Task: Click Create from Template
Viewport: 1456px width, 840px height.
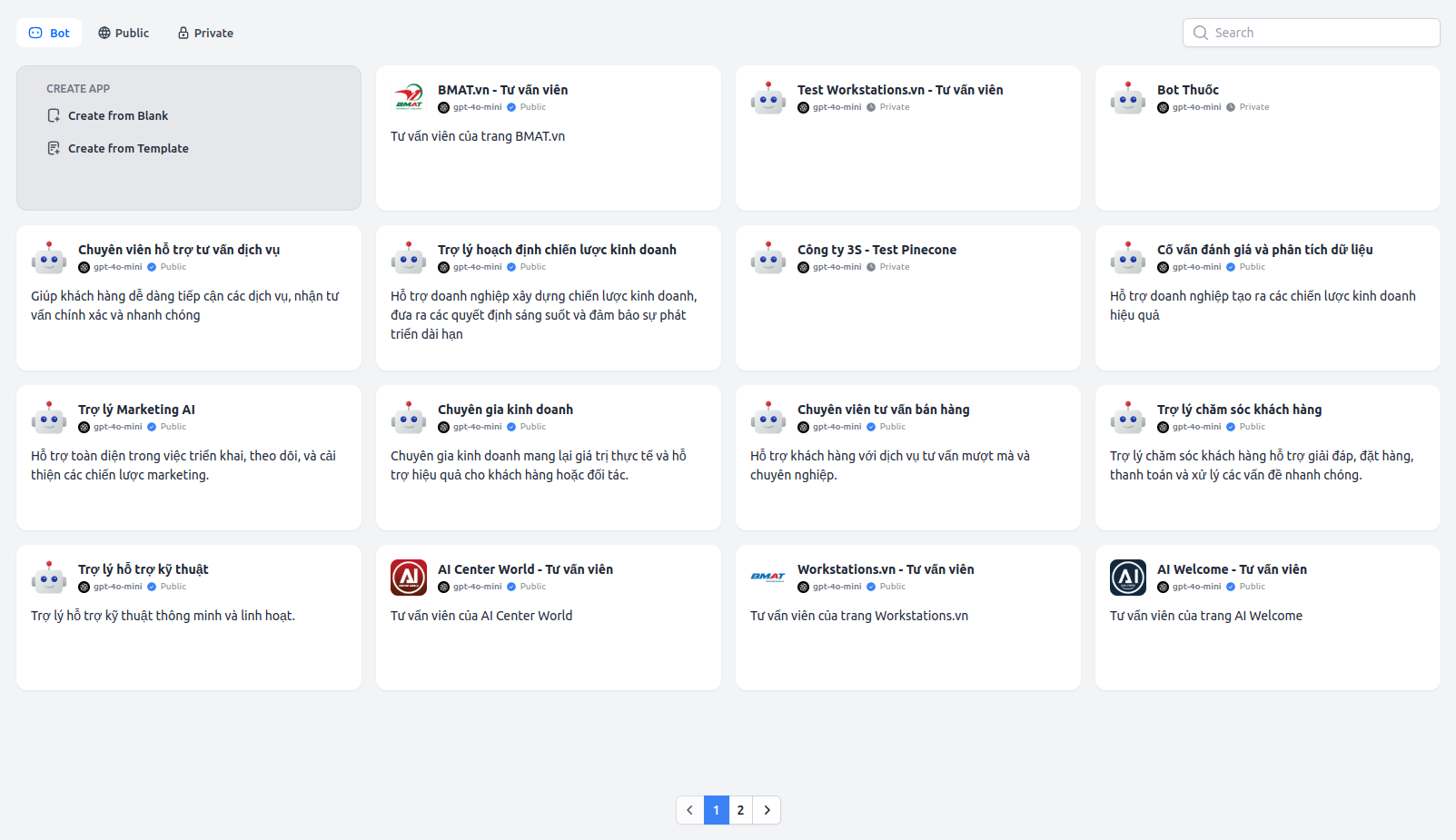Action: pos(128,148)
